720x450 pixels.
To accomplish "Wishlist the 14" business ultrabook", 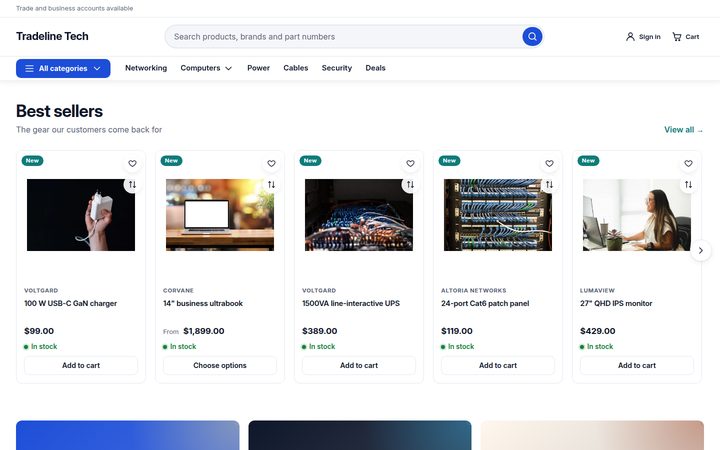I will click(271, 163).
